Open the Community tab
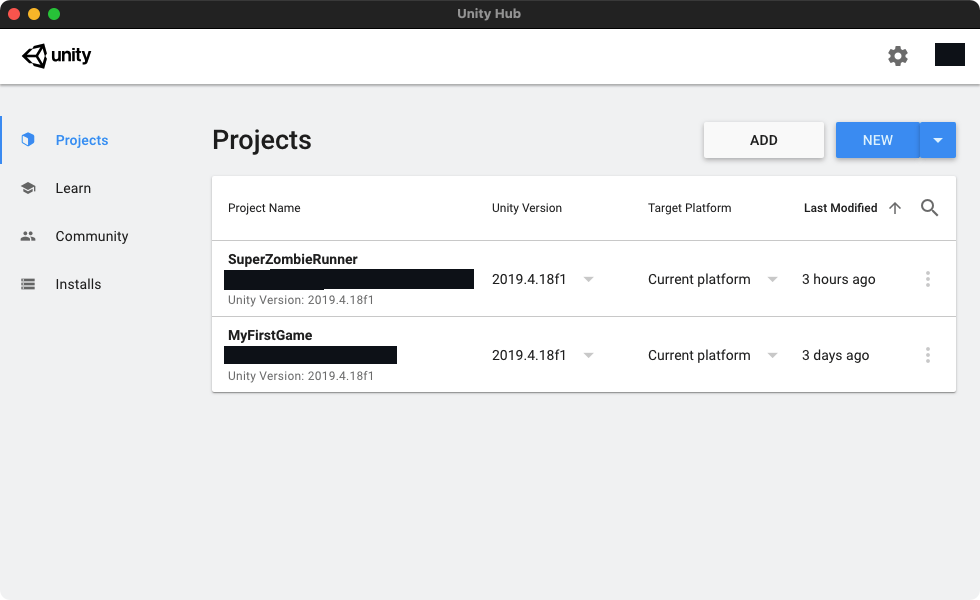 [92, 236]
